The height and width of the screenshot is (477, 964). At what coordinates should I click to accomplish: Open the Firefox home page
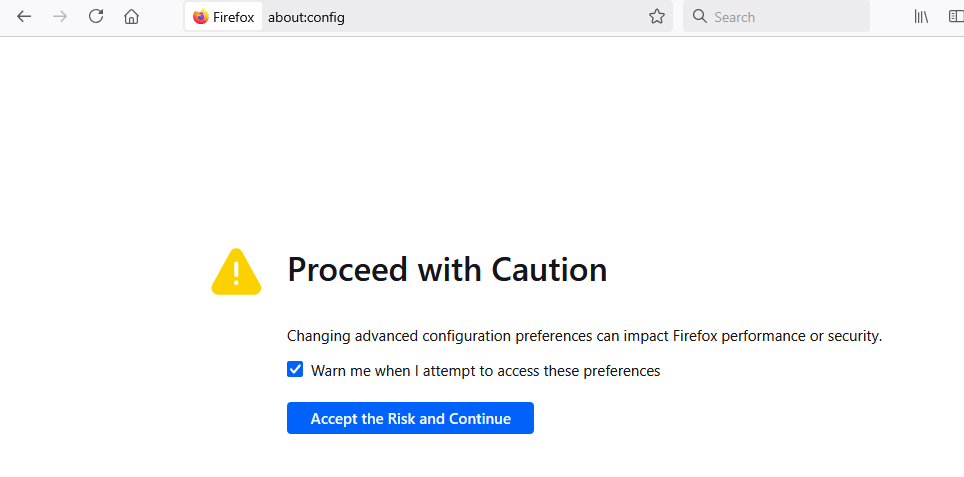131,17
